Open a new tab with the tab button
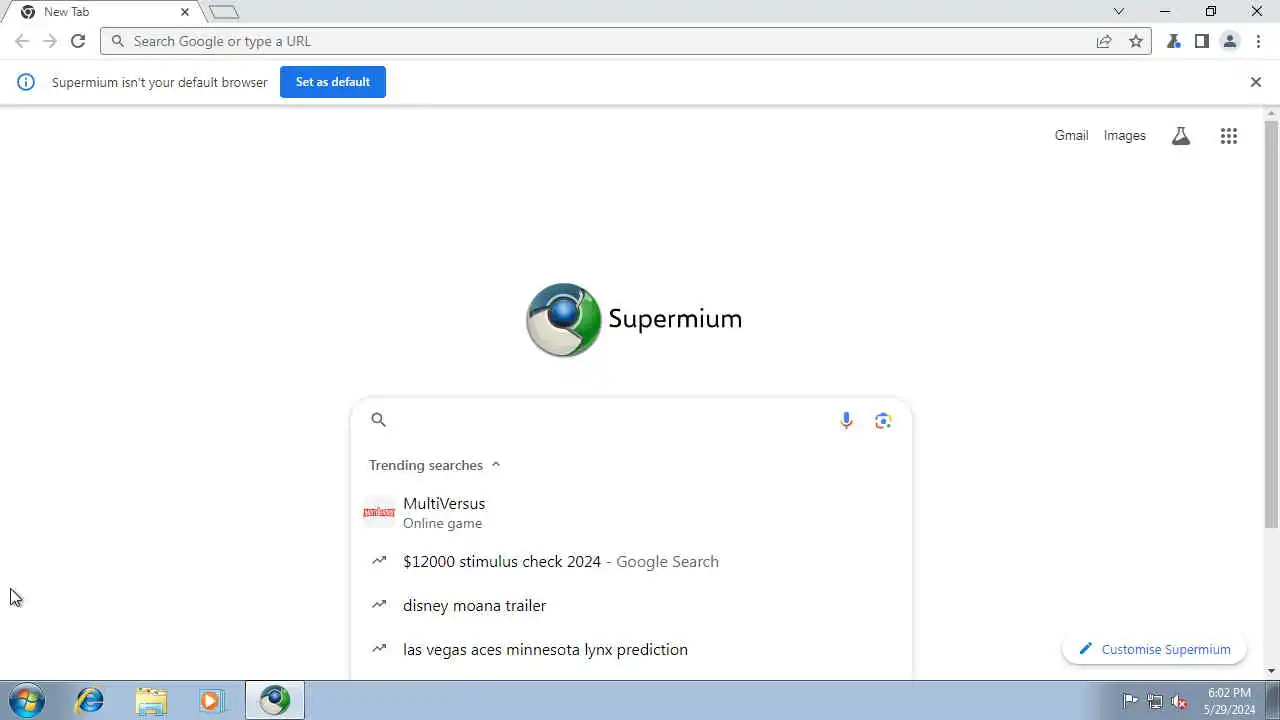This screenshot has height=720, width=1280. (x=224, y=12)
